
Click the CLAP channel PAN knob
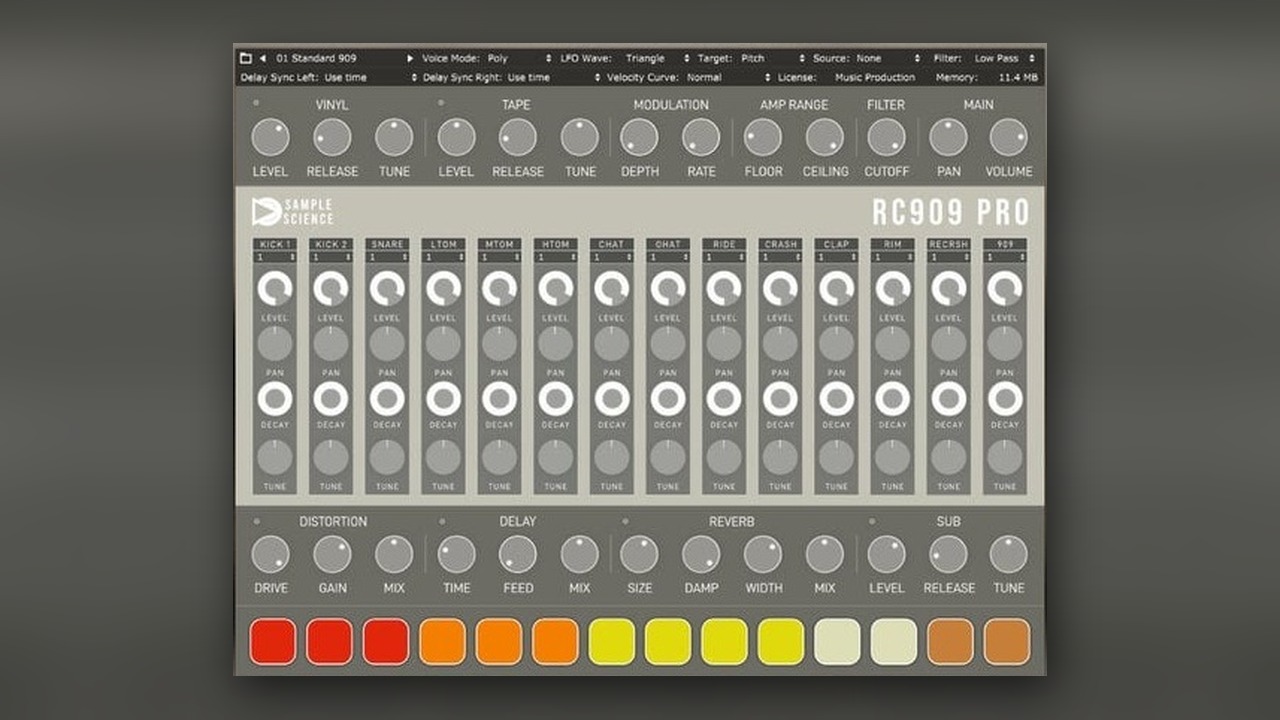[837, 344]
